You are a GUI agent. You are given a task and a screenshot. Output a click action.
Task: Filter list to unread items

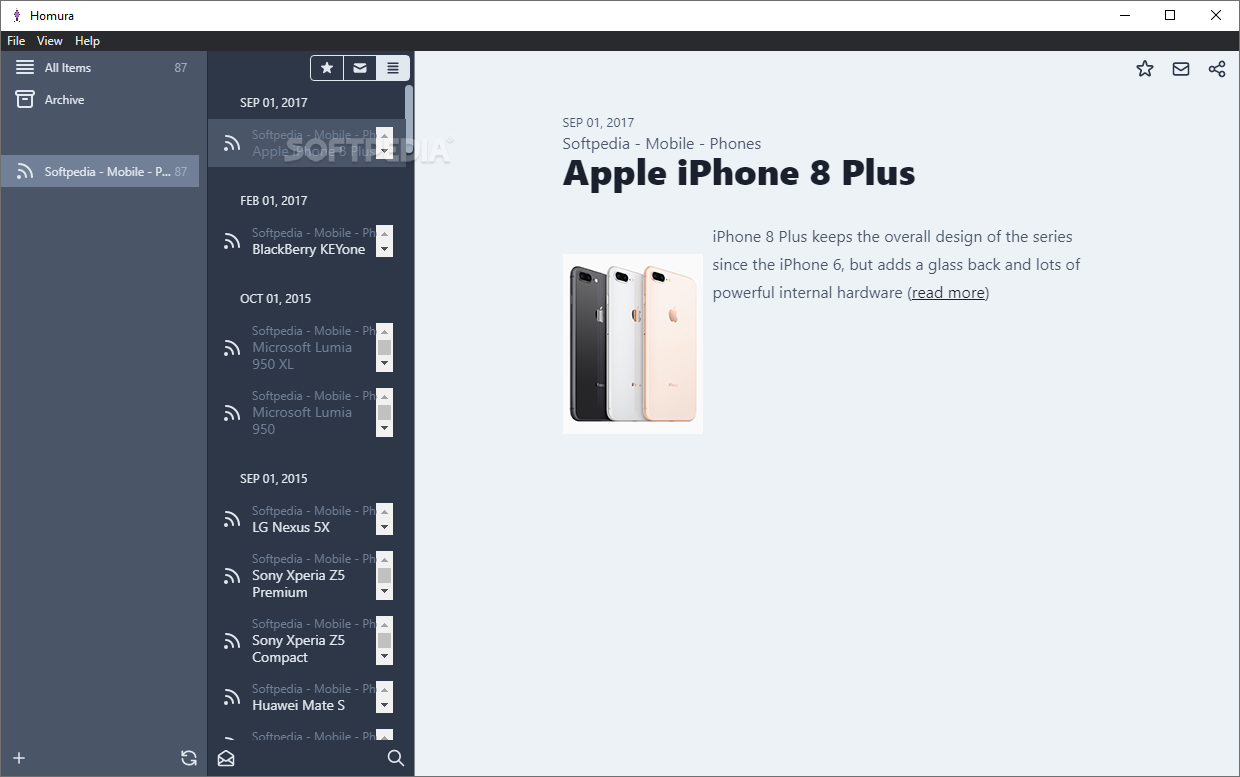pos(360,68)
